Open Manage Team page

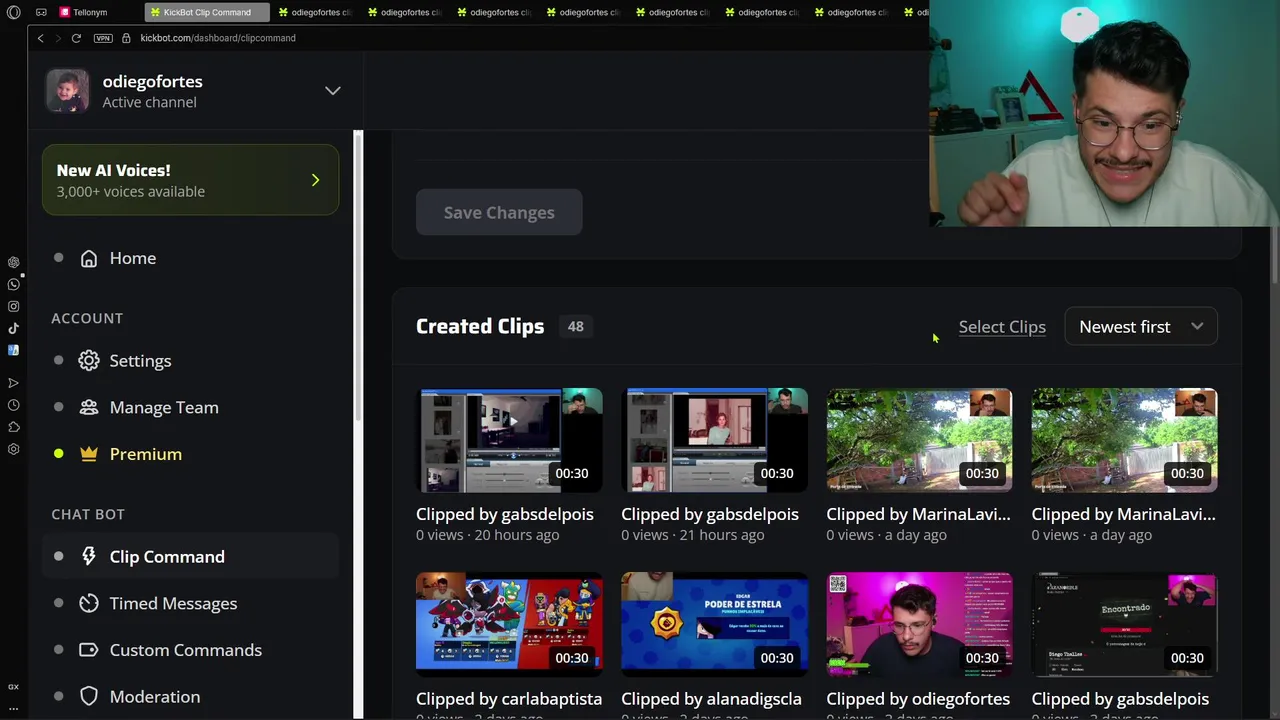click(x=164, y=407)
